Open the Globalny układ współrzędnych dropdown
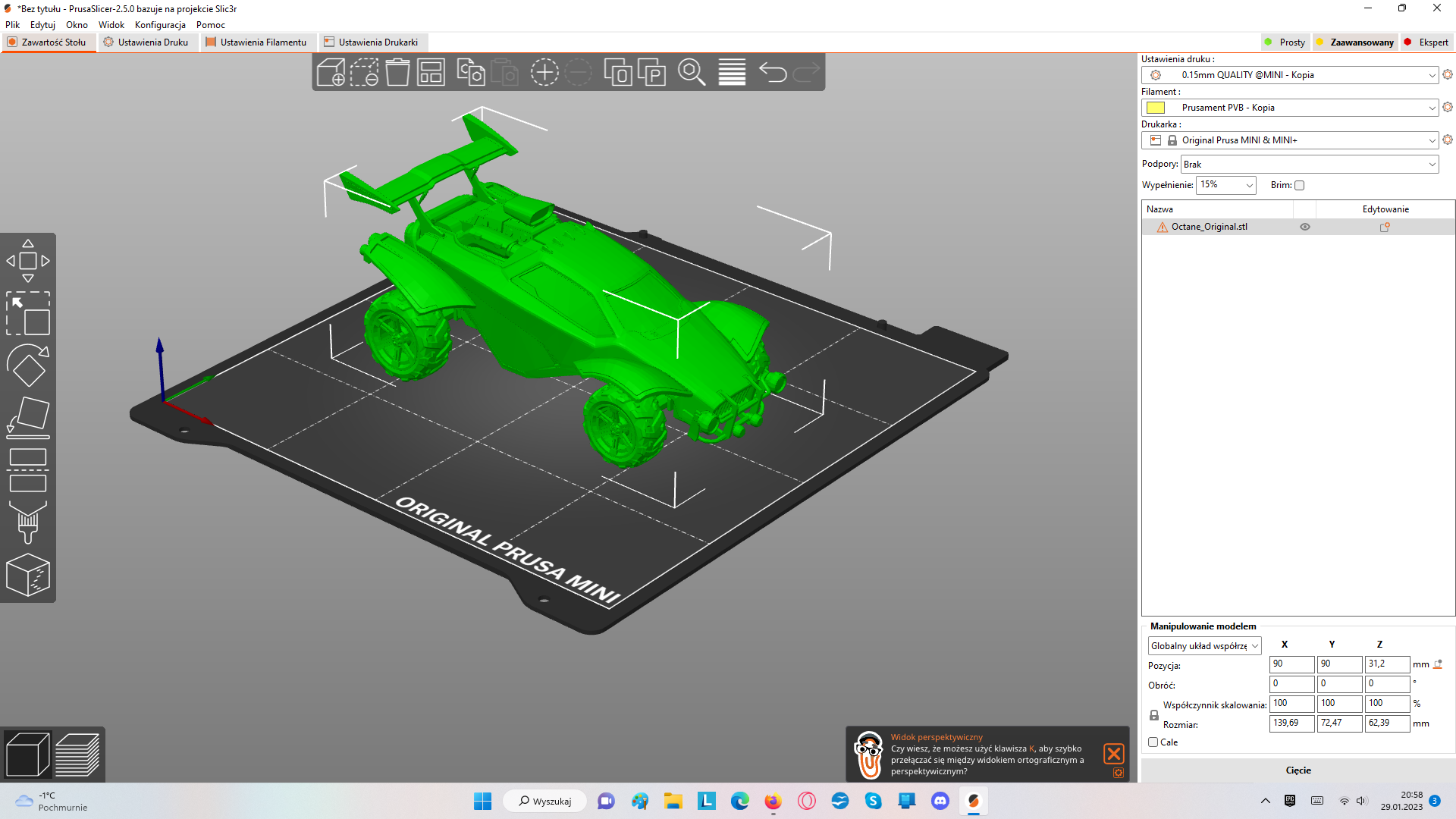Screen dimensions: 1456x819 tap(1204, 646)
